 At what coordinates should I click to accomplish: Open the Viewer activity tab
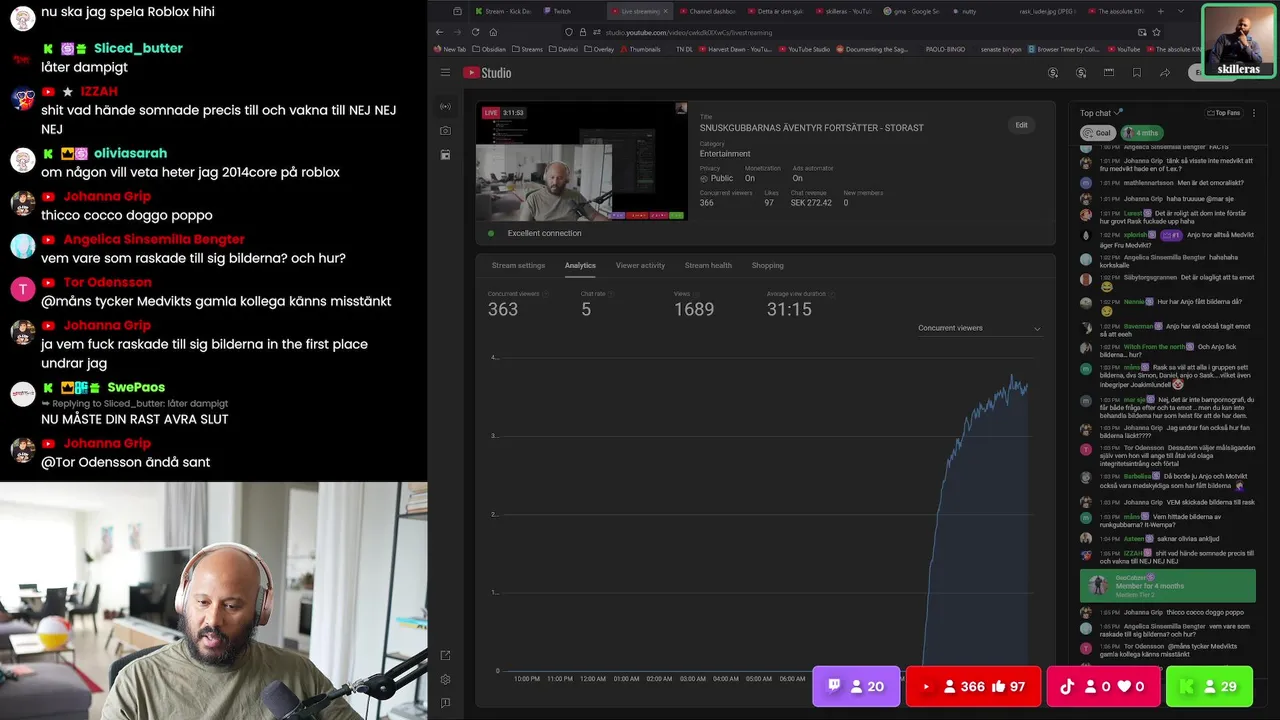click(x=640, y=265)
